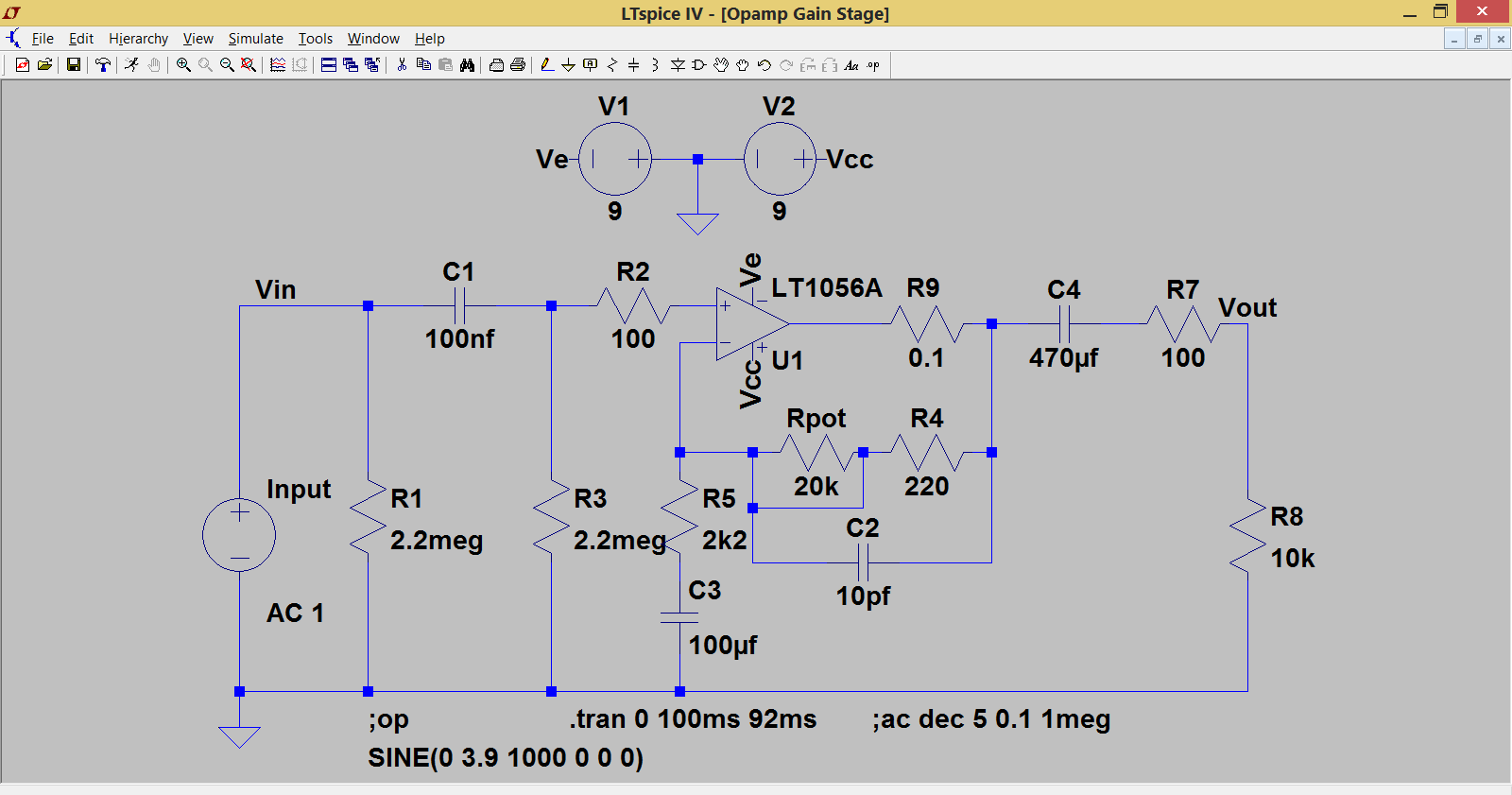
Task: Click the Print icon
Action: coord(518,65)
